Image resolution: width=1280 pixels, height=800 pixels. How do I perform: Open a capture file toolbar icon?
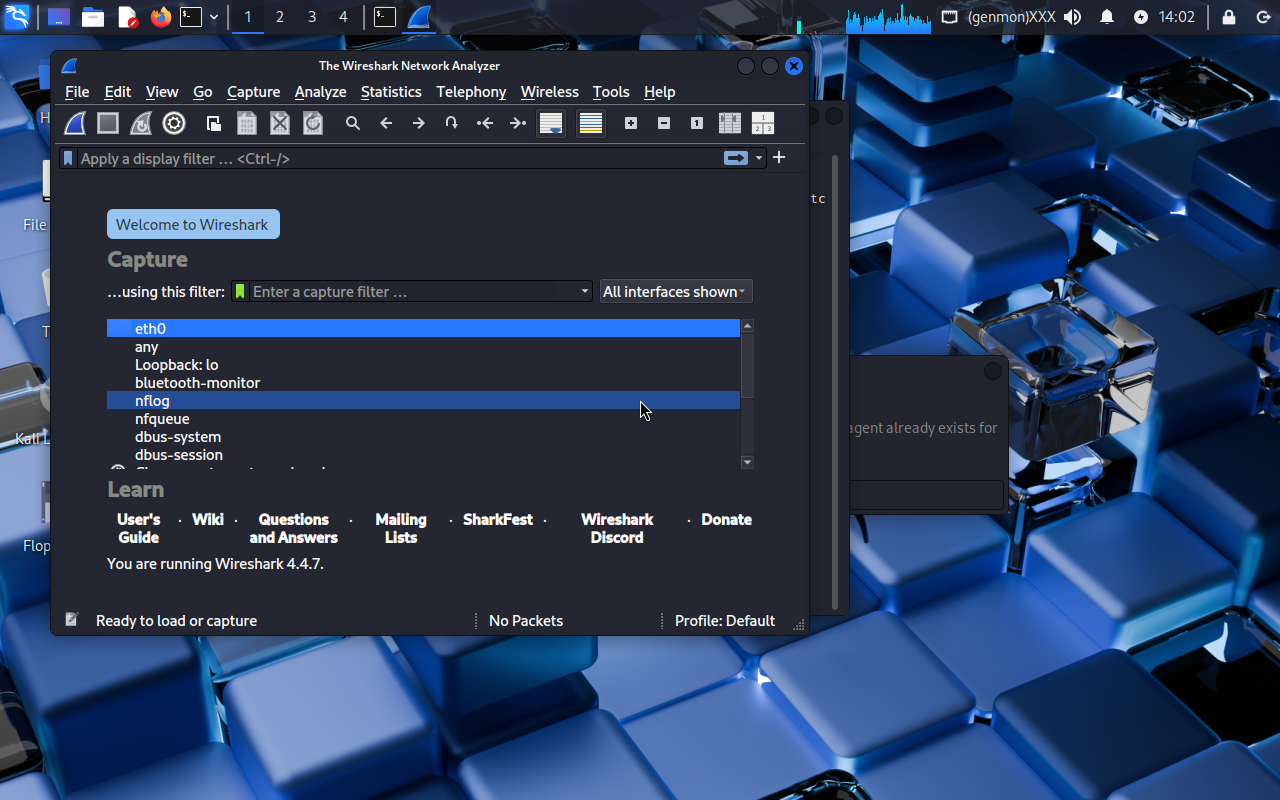(x=214, y=123)
